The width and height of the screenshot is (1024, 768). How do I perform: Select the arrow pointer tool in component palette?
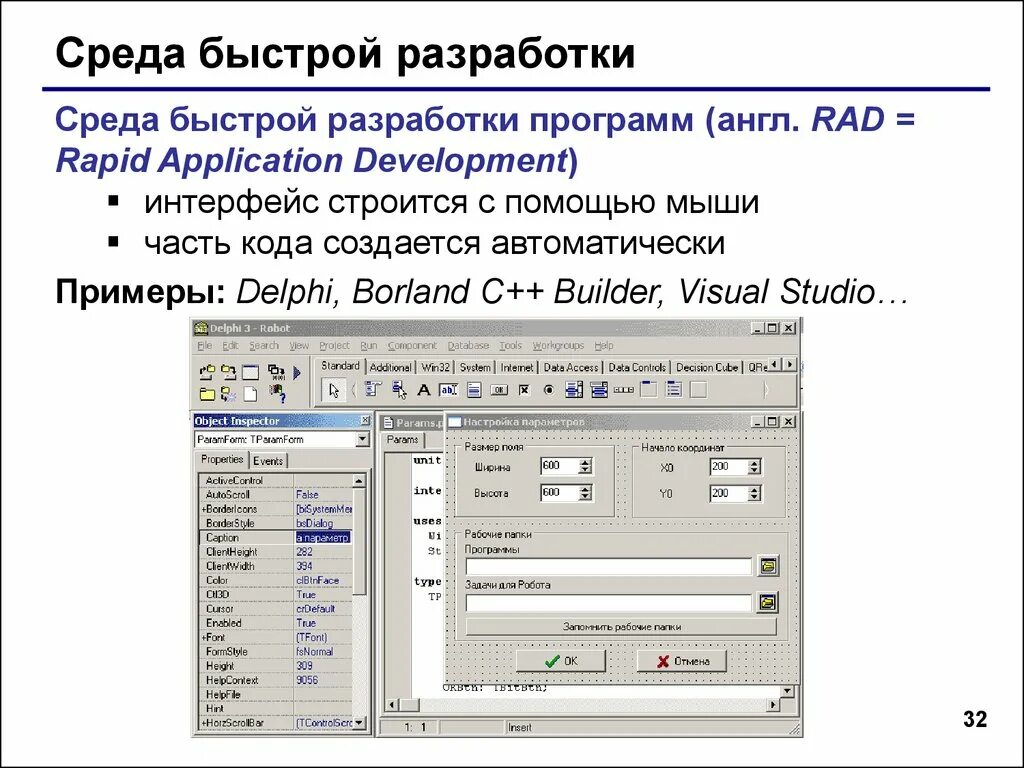coord(334,391)
